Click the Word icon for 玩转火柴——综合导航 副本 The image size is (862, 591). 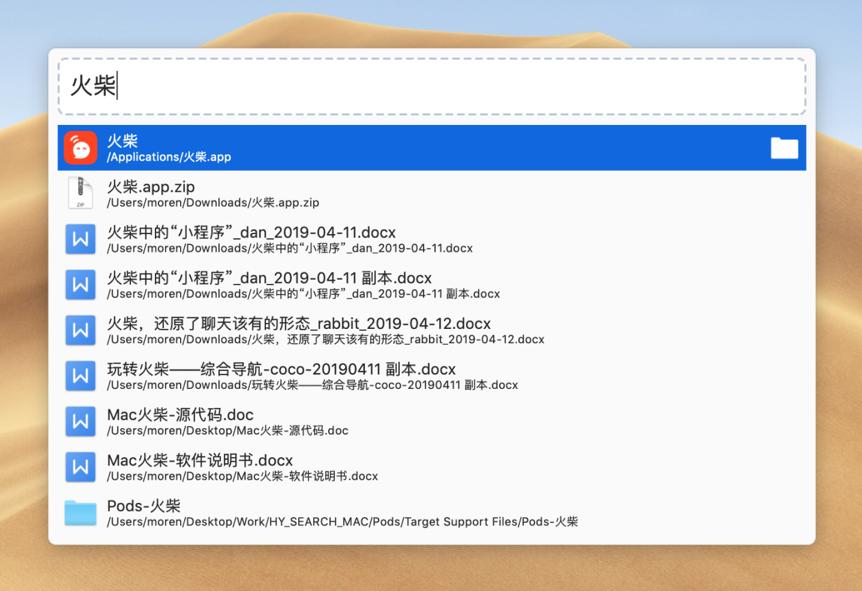pyautogui.click(x=79, y=375)
